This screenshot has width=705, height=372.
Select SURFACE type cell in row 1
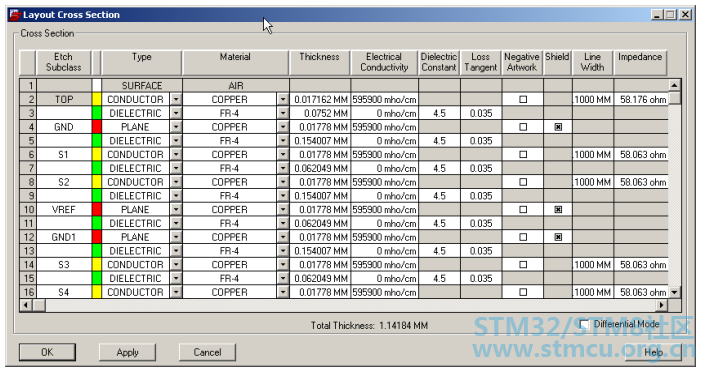pos(142,85)
